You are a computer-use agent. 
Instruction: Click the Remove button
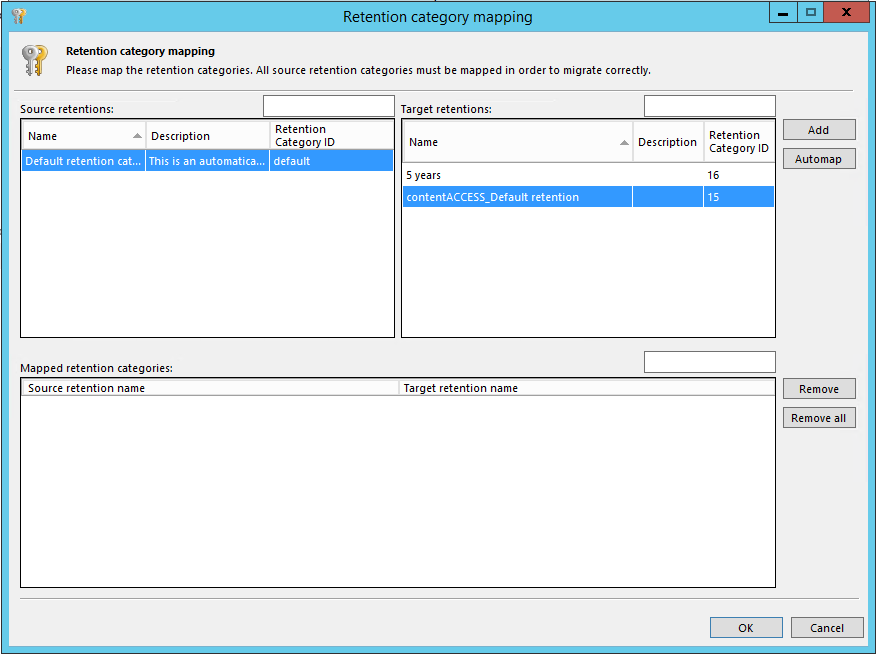coord(818,389)
